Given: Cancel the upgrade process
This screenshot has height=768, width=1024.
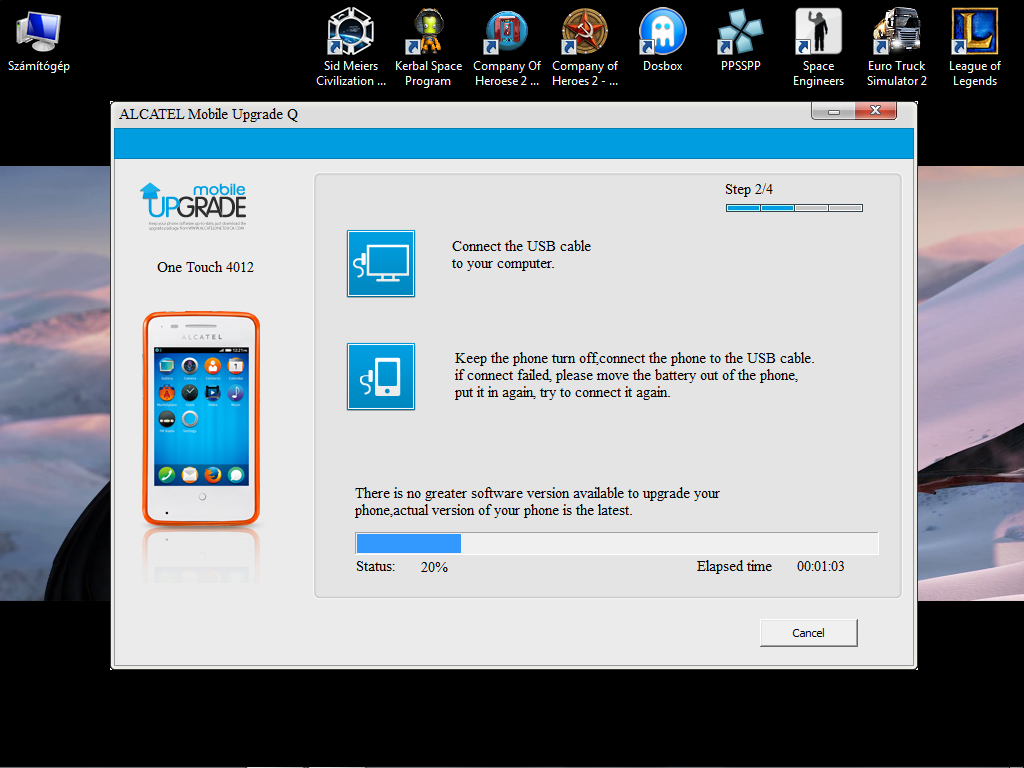Looking at the screenshot, I should [808, 633].
